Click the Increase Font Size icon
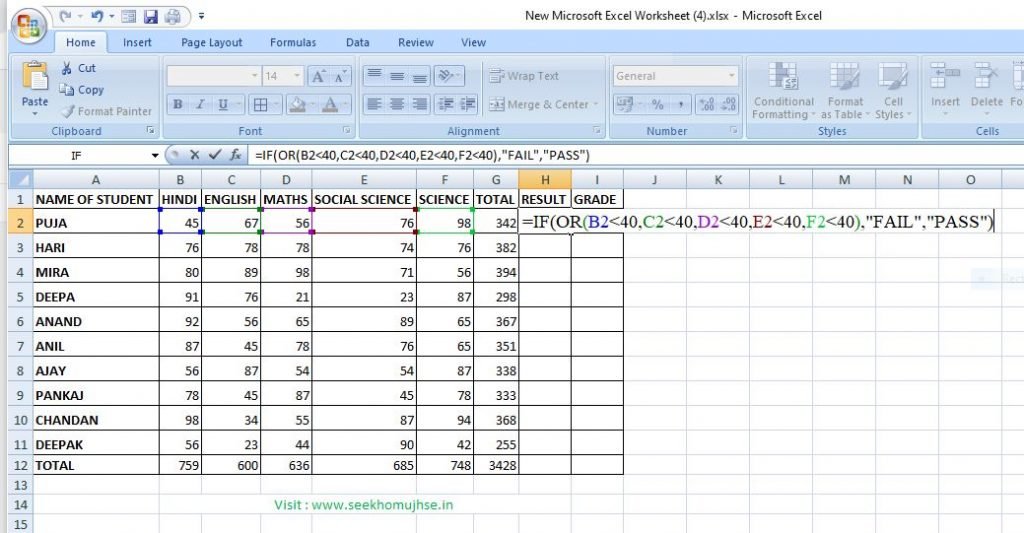The height and width of the screenshot is (533, 1024). pyautogui.click(x=318, y=76)
